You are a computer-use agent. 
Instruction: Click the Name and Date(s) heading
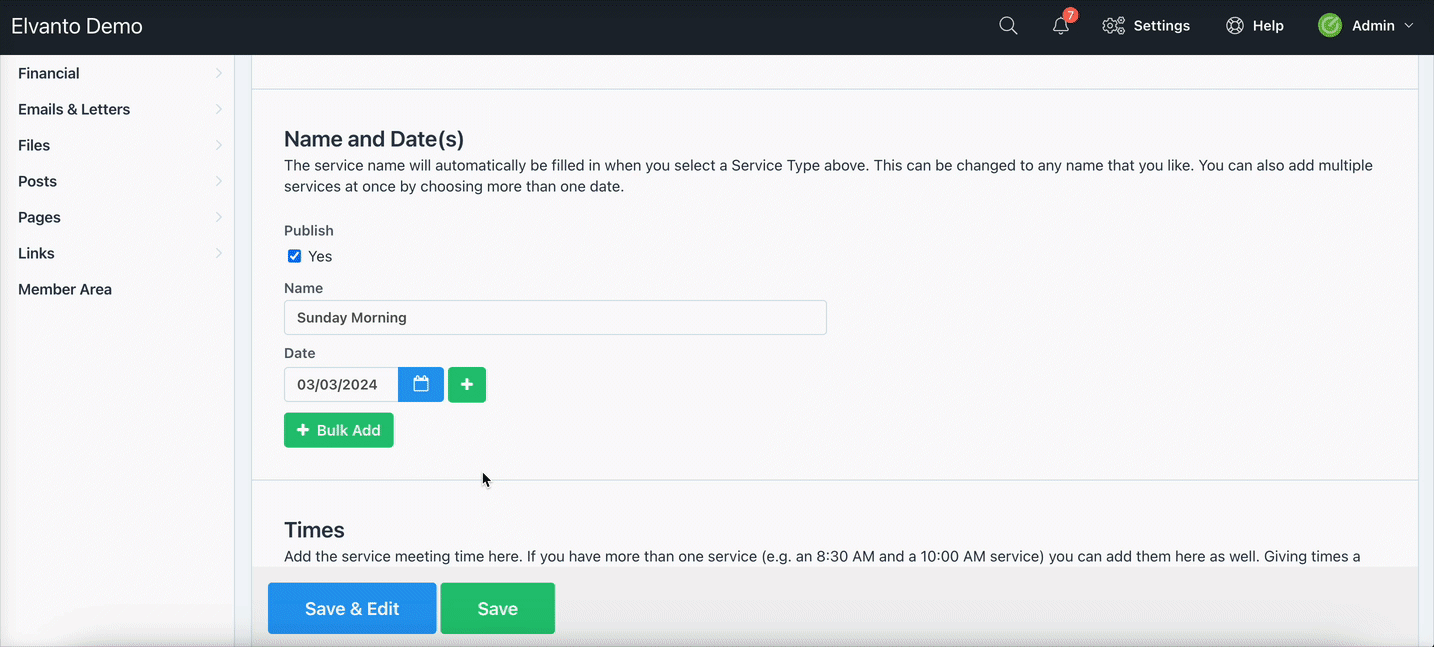pyautogui.click(x=374, y=139)
